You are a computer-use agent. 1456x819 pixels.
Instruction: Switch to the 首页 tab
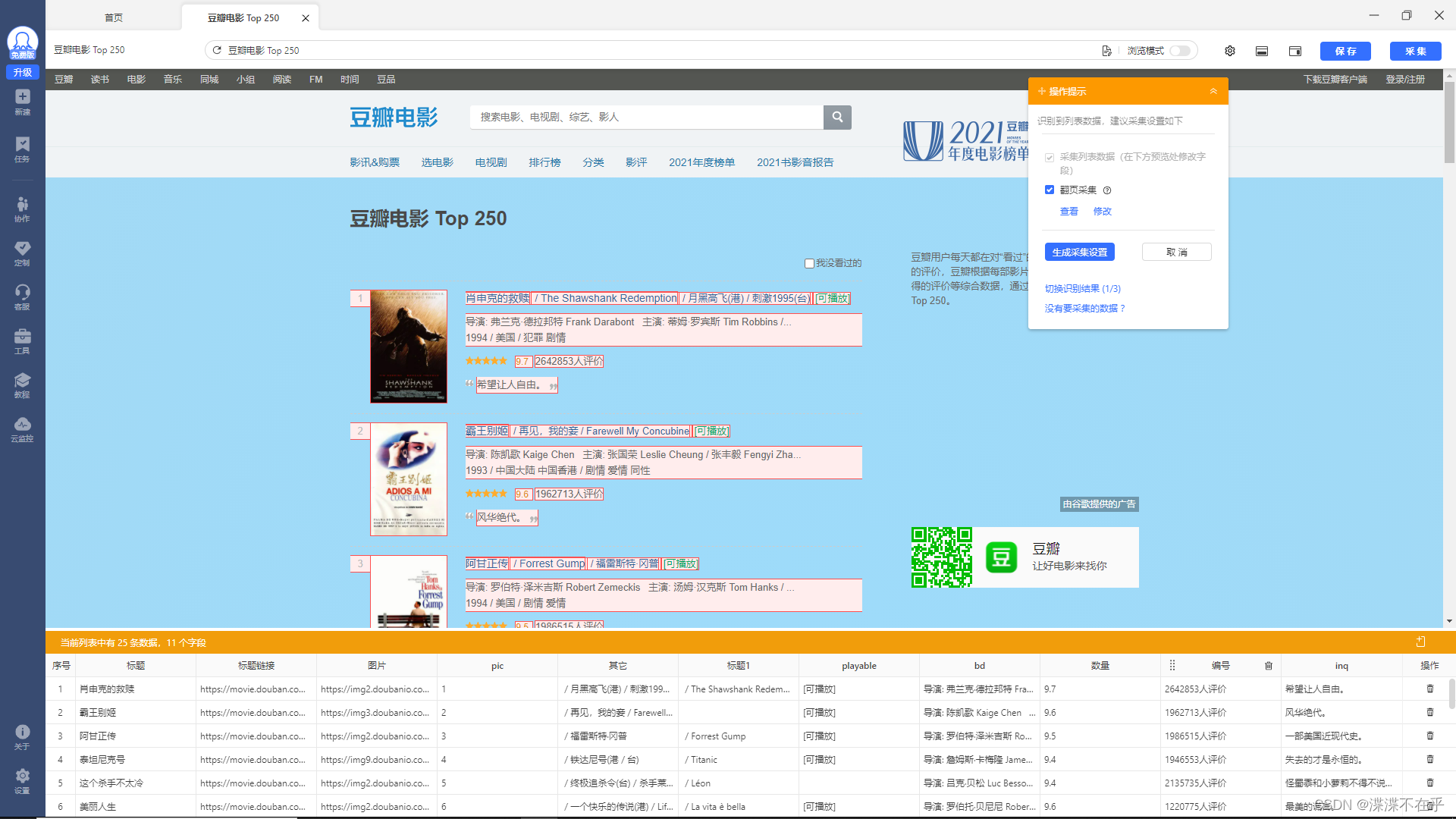[x=114, y=17]
